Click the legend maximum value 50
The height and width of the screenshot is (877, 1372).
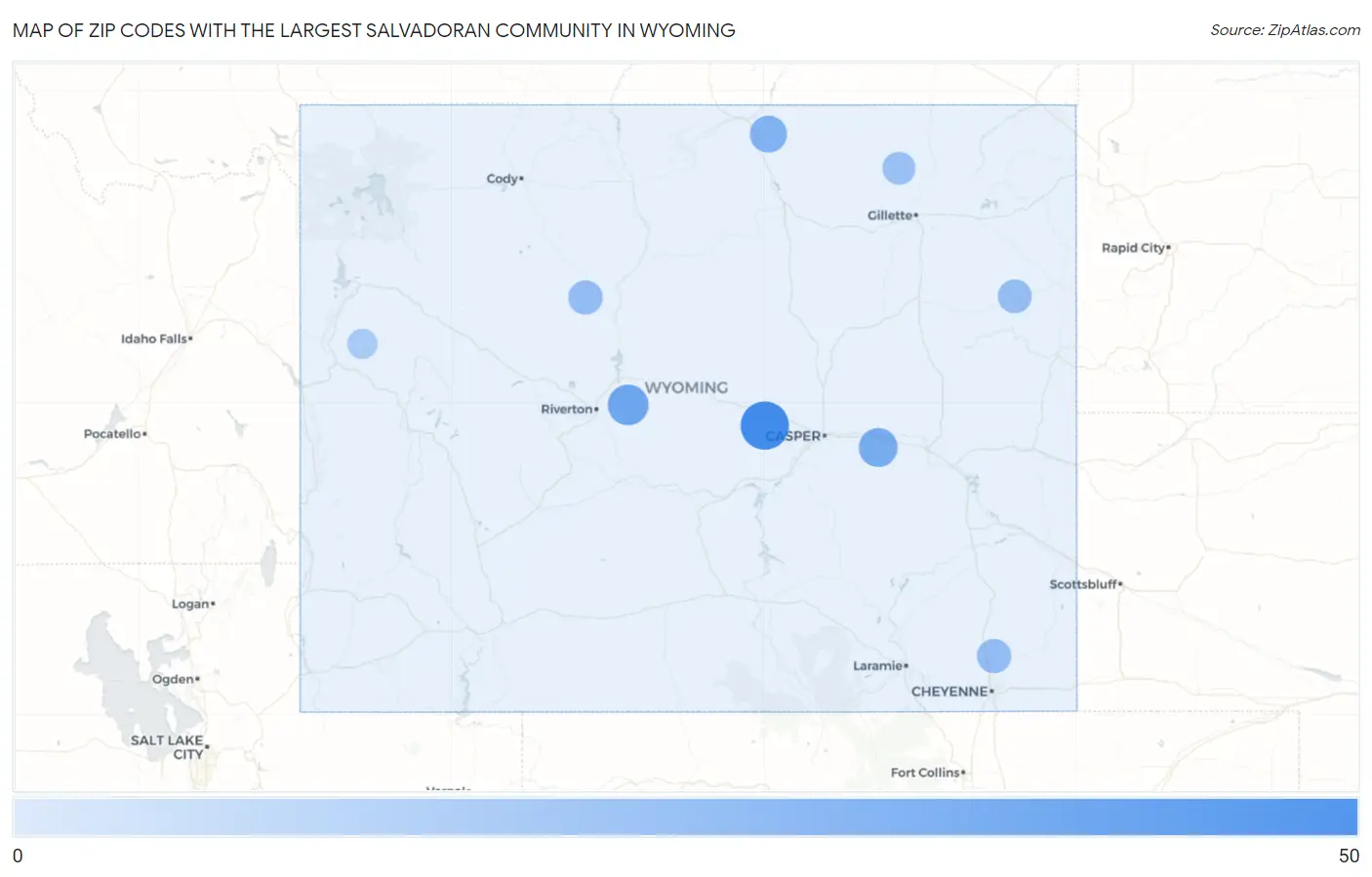click(x=1349, y=856)
